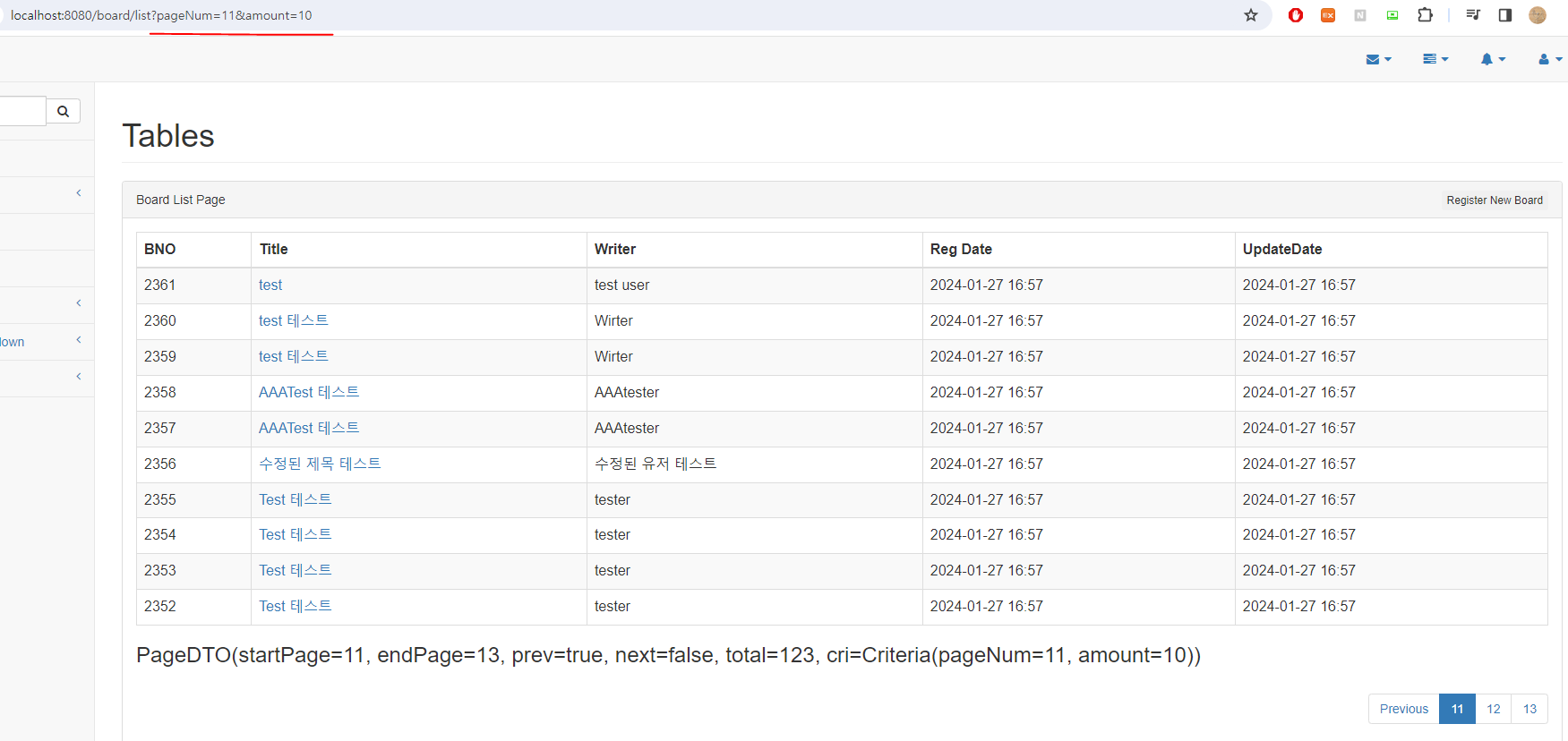Go to pagination page 13
Viewport: 1568px width, 741px height.
[x=1529, y=709]
